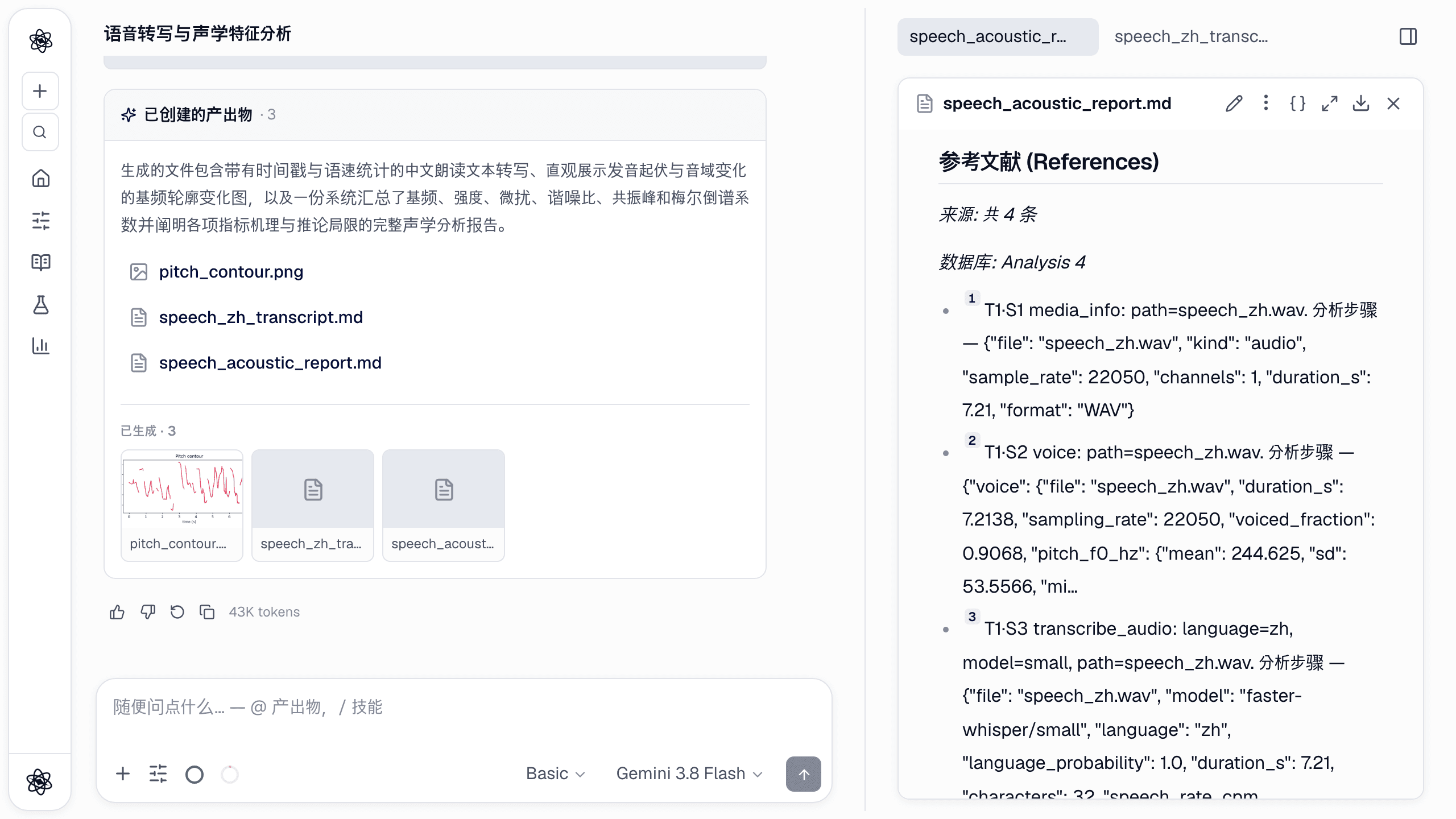Image resolution: width=1456 pixels, height=819 pixels.
Task: Open speech_zh_transcript.md file link
Action: coord(260,317)
